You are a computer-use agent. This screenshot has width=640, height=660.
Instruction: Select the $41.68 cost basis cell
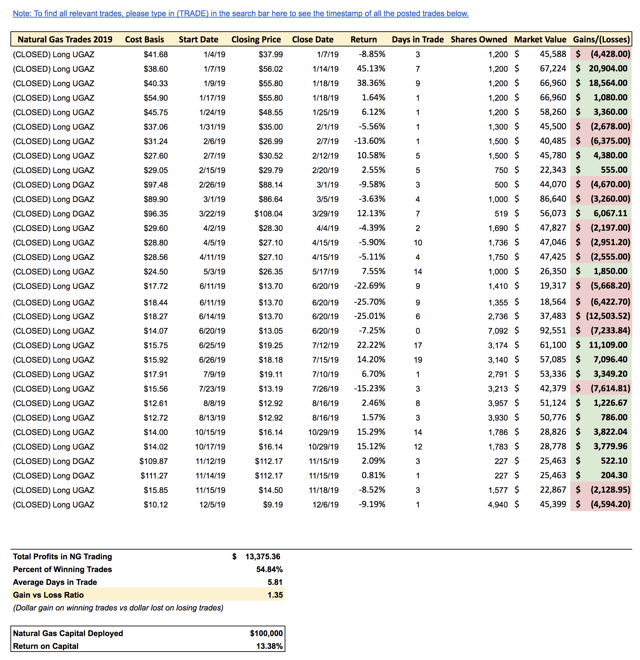pos(155,54)
